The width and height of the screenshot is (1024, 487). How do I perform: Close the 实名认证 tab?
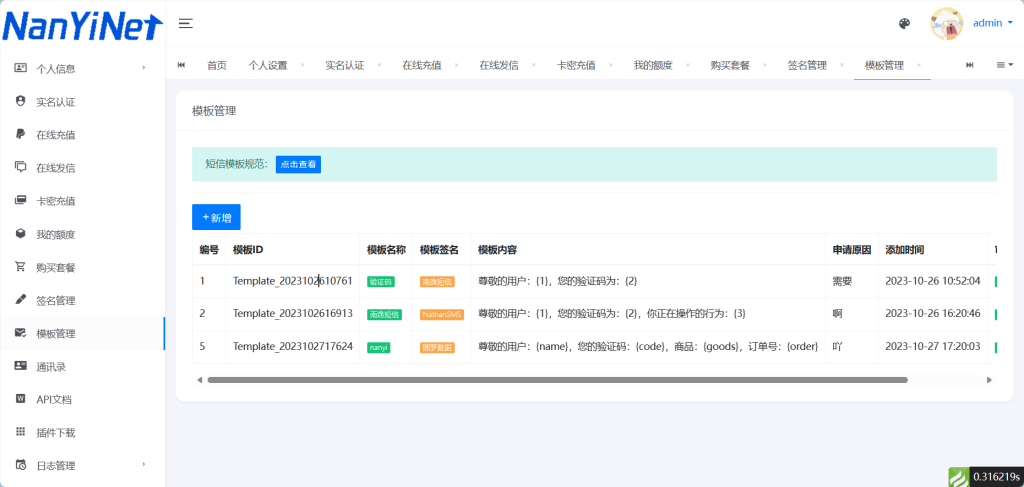[x=379, y=65]
